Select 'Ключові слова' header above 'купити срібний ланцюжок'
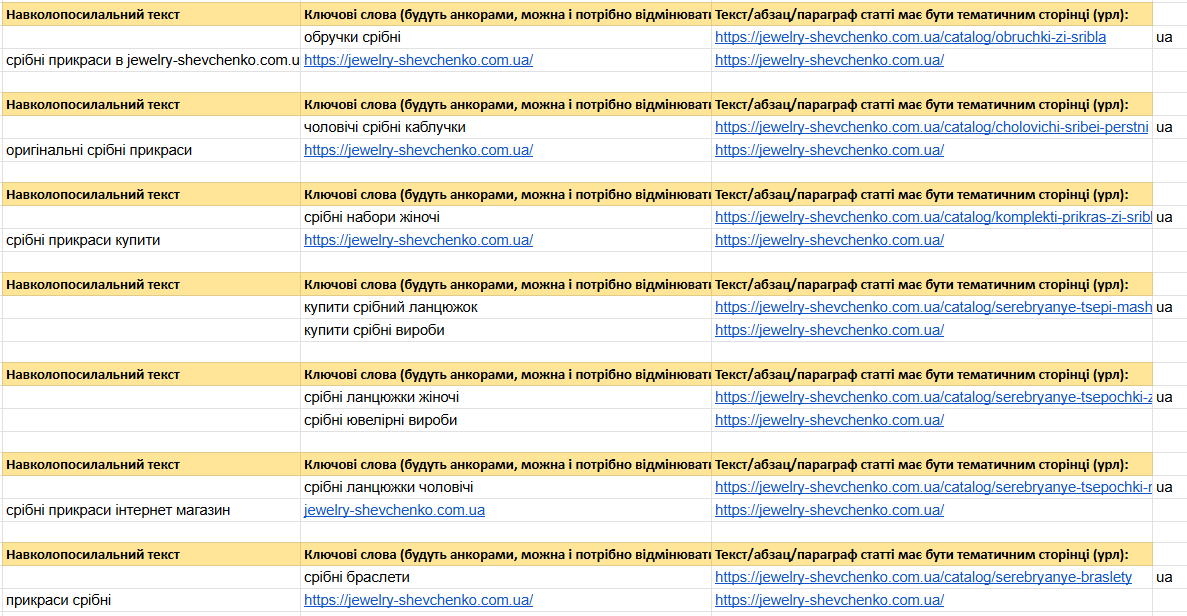Screen dimensions: 1187x616 (506, 285)
